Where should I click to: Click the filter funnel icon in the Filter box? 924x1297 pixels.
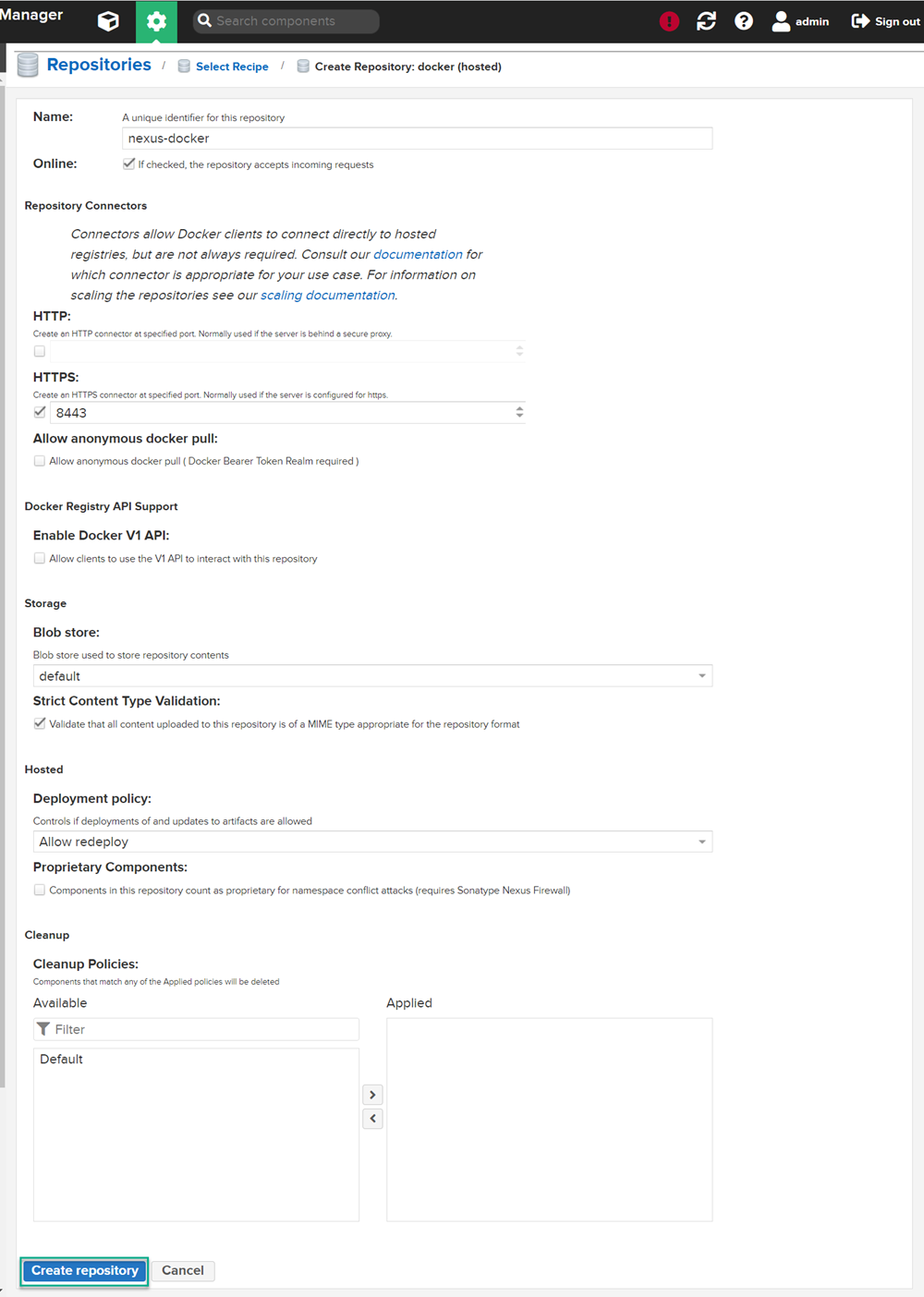point(43,1028)
